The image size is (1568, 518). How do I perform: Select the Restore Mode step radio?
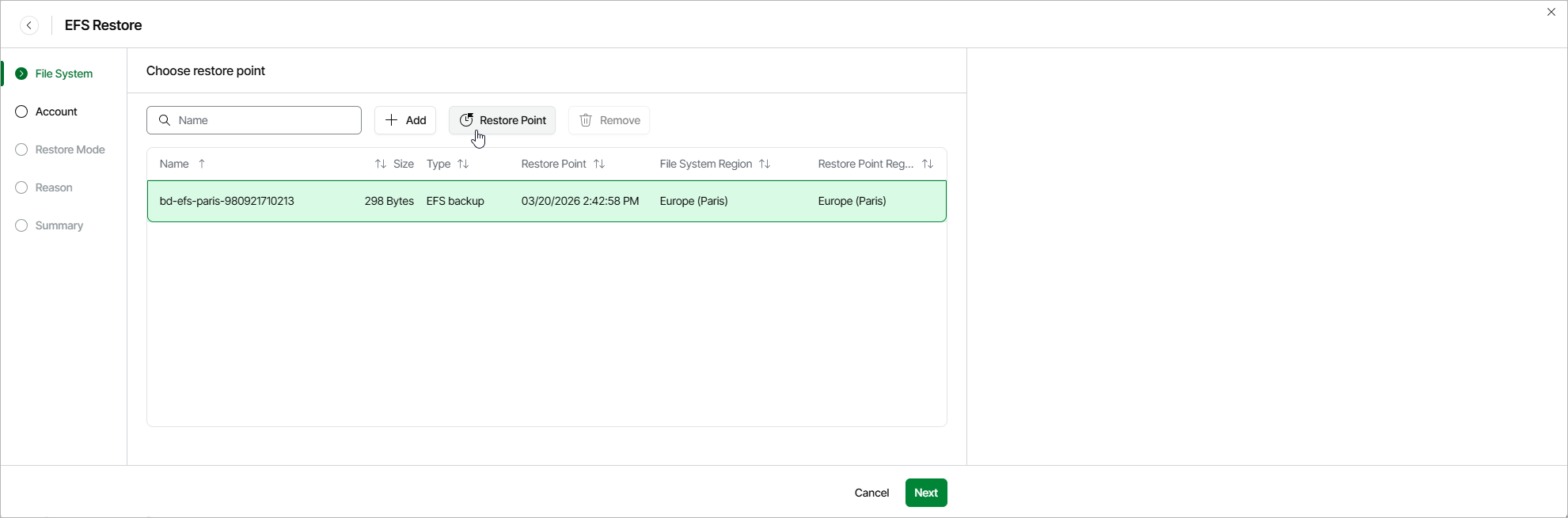click(21, 149)
